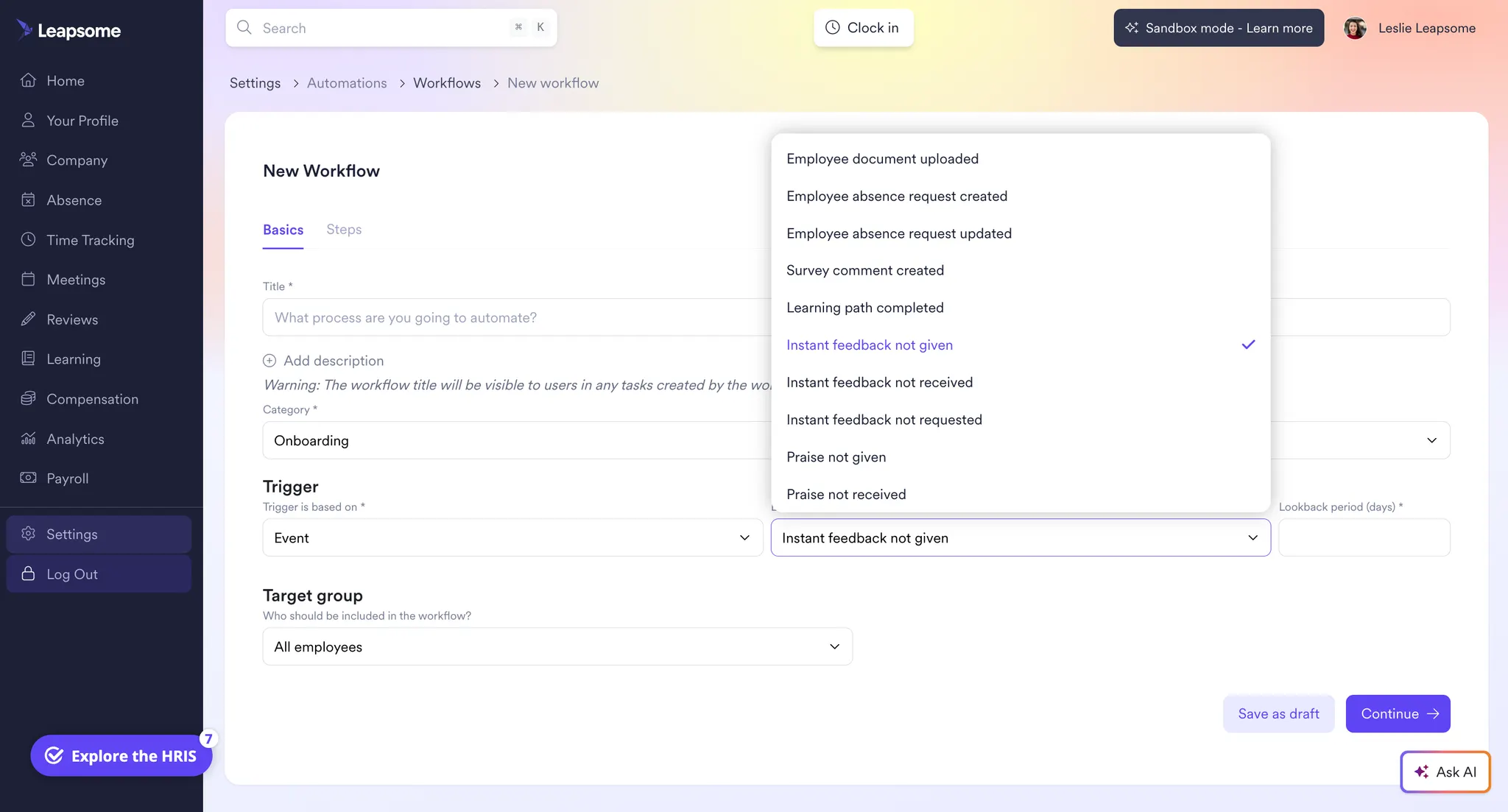Select the Absence calendar icon in sidebar
The image size is (1508, 812).
pos(28,200)
